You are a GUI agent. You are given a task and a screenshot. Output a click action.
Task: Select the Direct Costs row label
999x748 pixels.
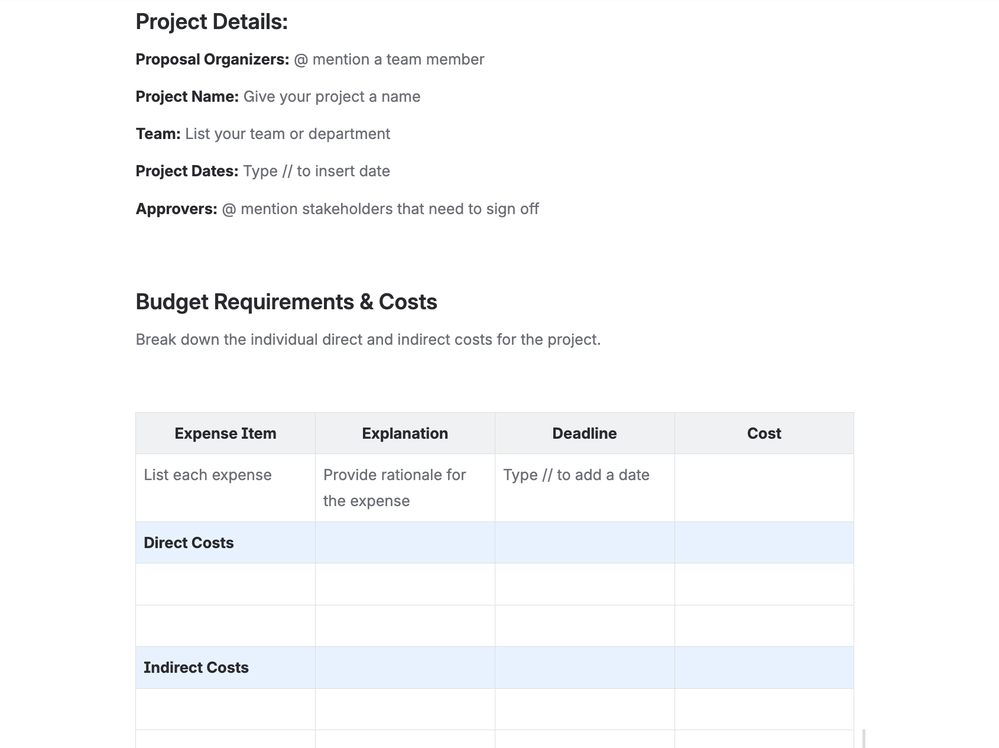(188, 542)
